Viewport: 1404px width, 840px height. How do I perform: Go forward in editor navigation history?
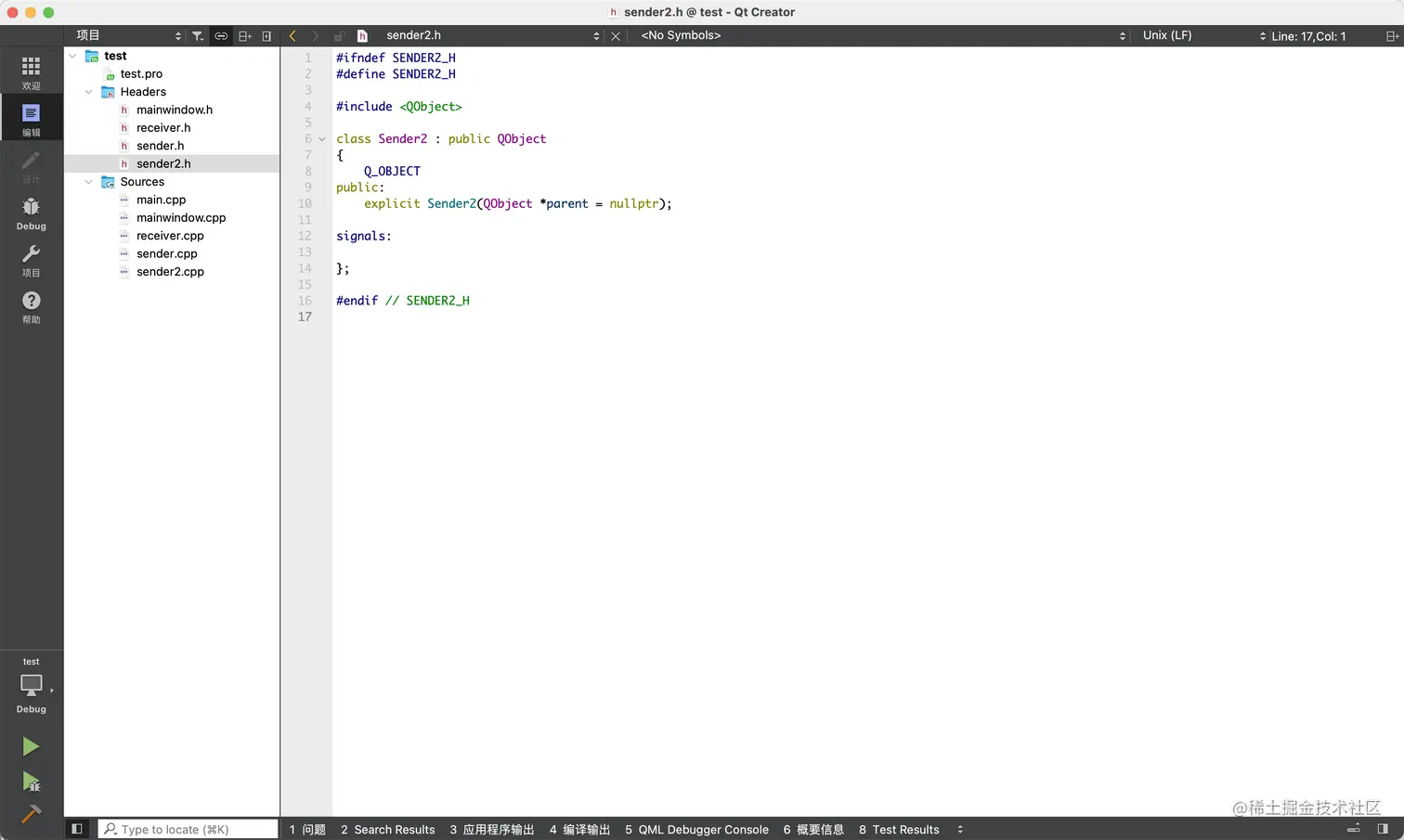(x=316, y=36)
